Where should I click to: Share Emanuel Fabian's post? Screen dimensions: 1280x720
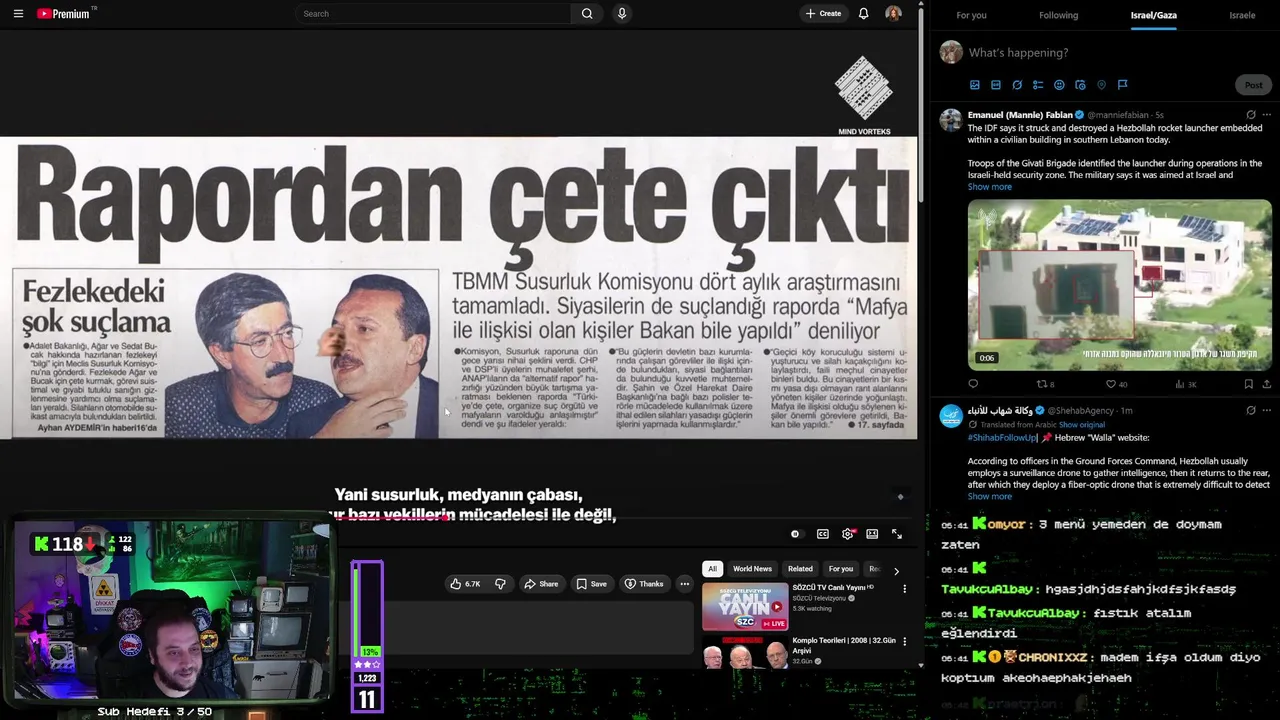(x=1266, y=384)
